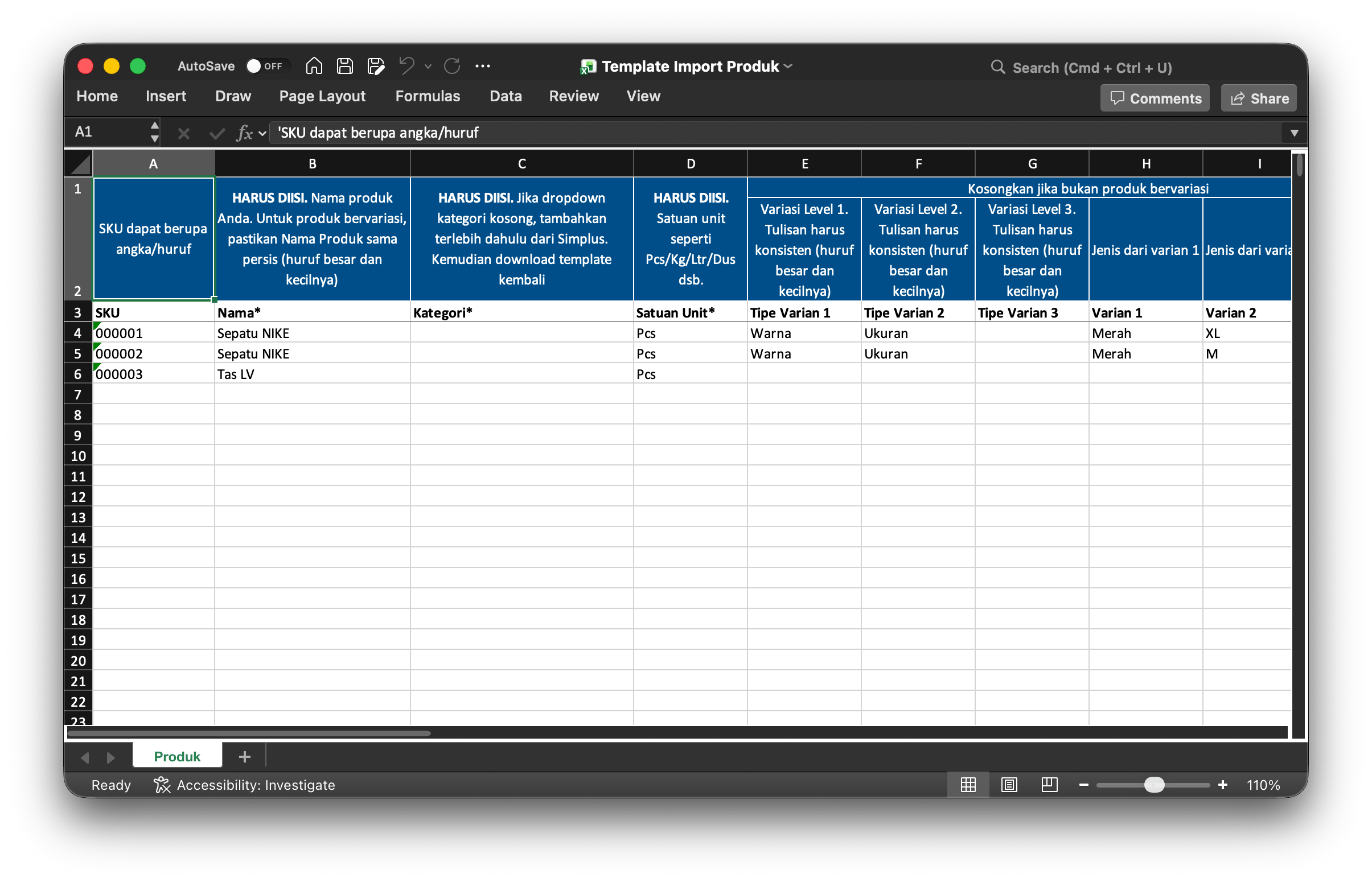Redo the last action
Image resolution: width=1372 pixels, height=882 pixels.
[x=452, y=66]
